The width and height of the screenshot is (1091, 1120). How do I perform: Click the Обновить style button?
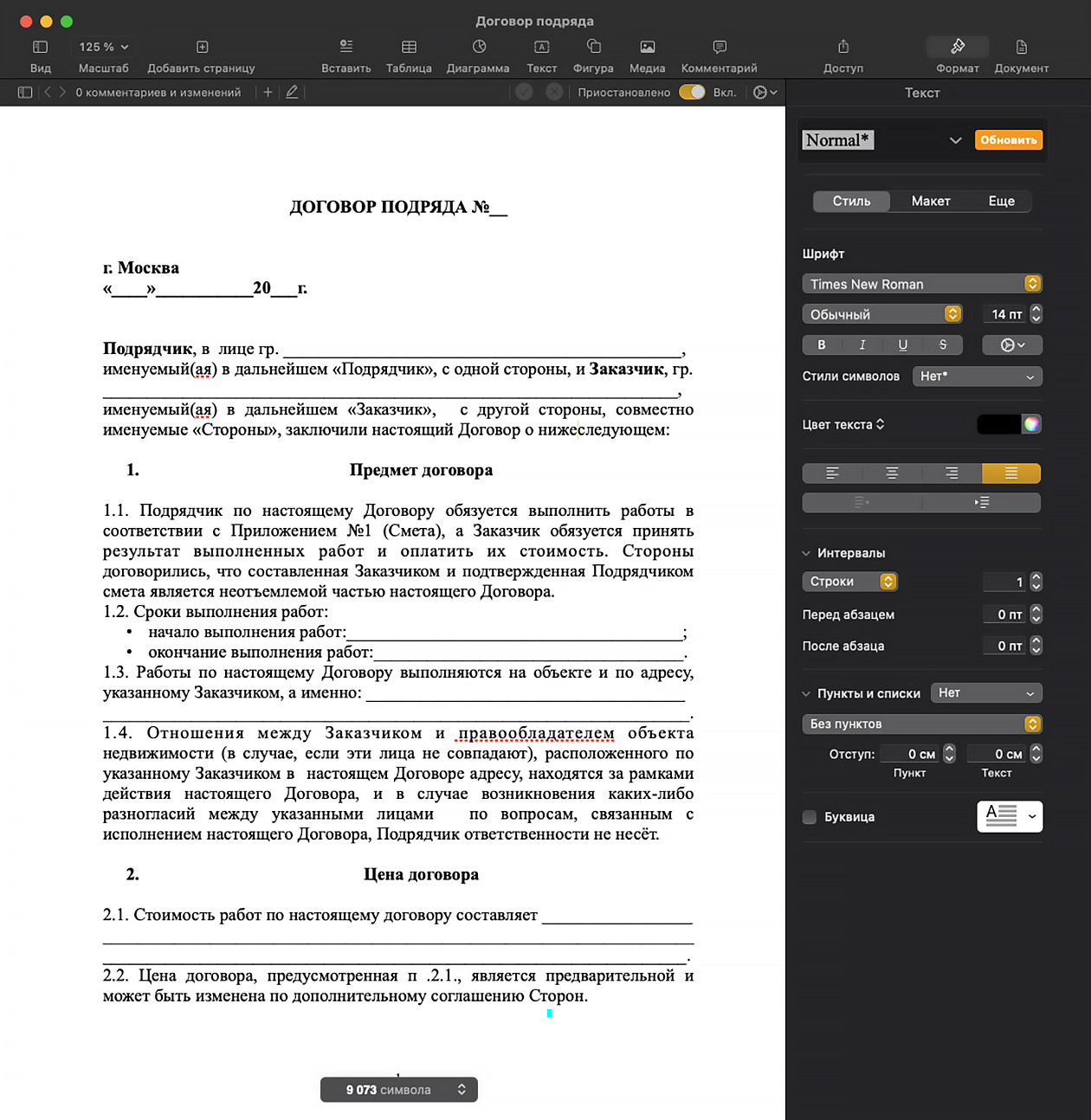pos(1009,140)
